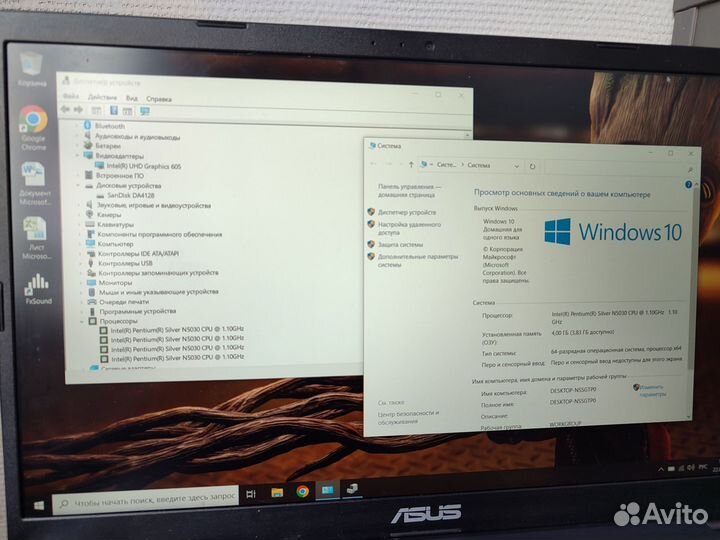Click the Help icon in Device Manager toolbar
This screenshot has width=720, height=540.
tap(114, 110)
